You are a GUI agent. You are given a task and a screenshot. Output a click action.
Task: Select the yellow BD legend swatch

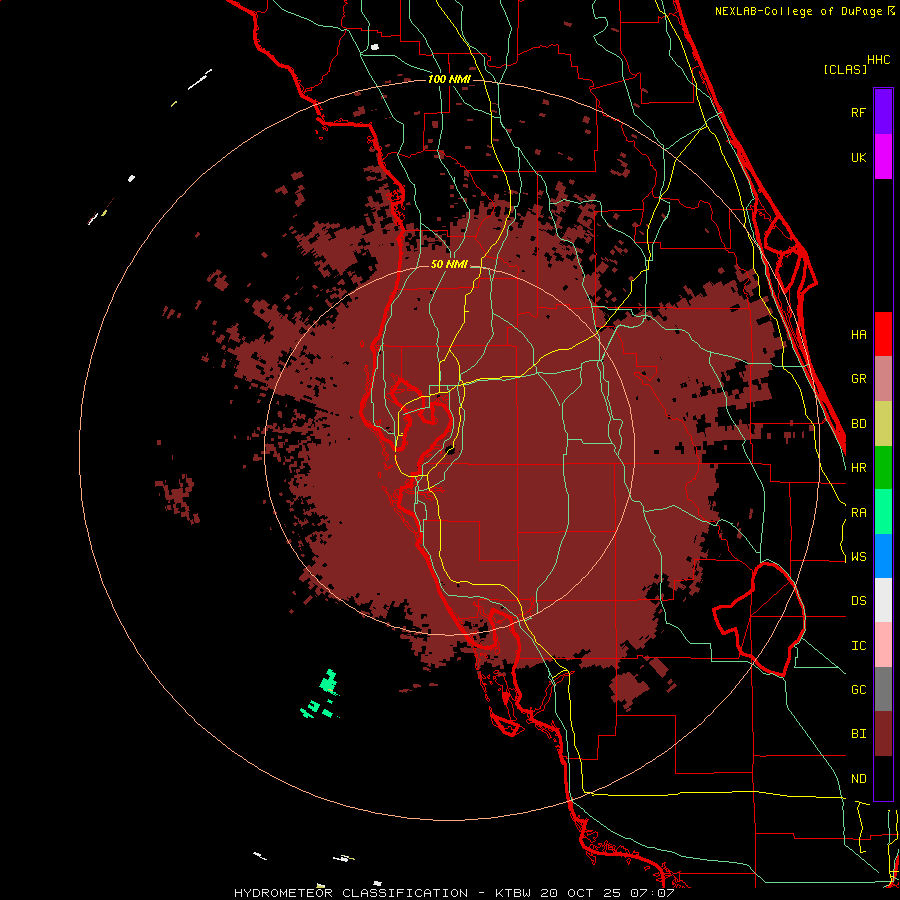883,424
